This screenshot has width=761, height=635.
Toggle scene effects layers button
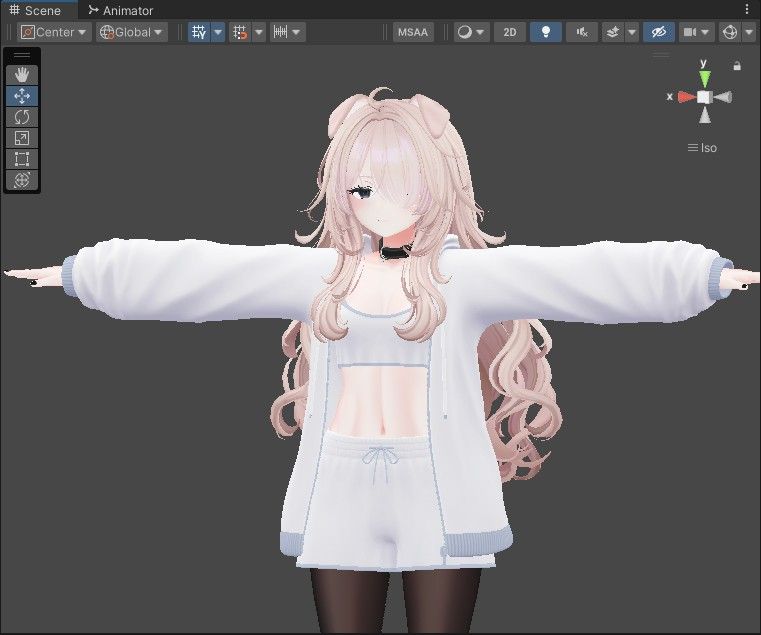coord(613,32)
